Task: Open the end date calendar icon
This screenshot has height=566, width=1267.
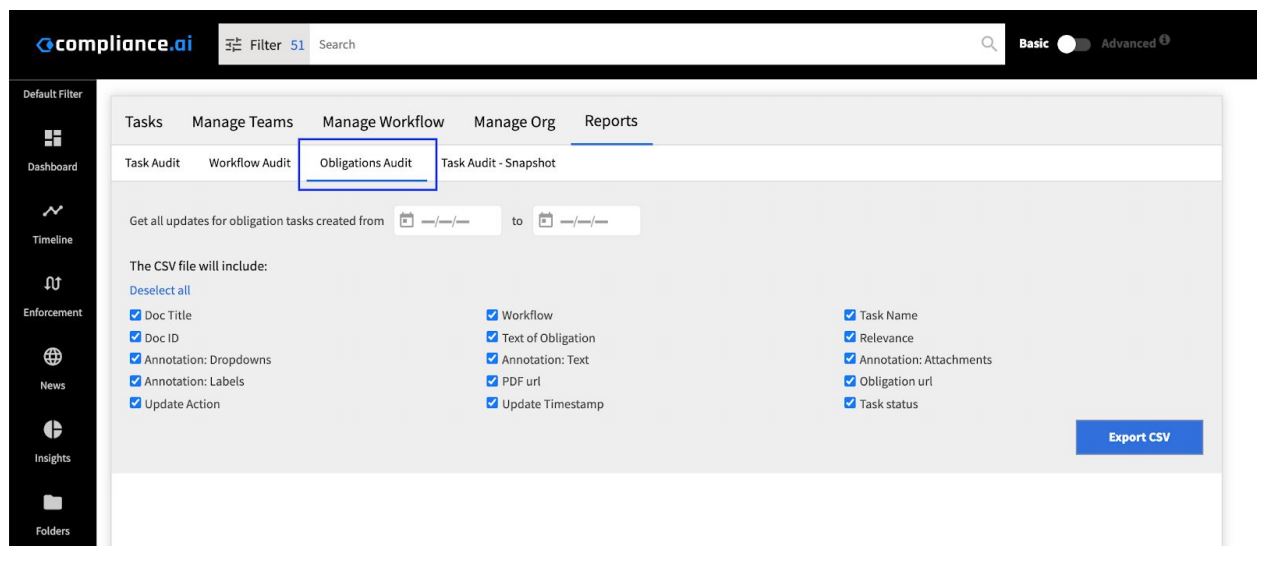Action: 545,220
